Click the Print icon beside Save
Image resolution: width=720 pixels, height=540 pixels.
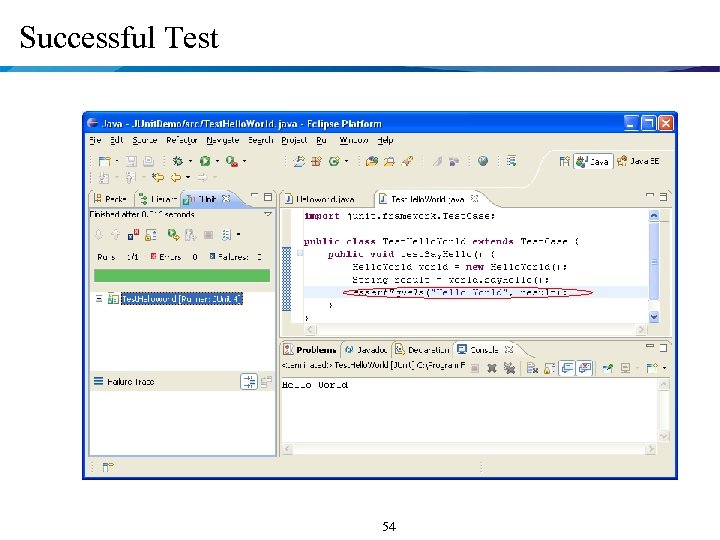coord(148,161)
